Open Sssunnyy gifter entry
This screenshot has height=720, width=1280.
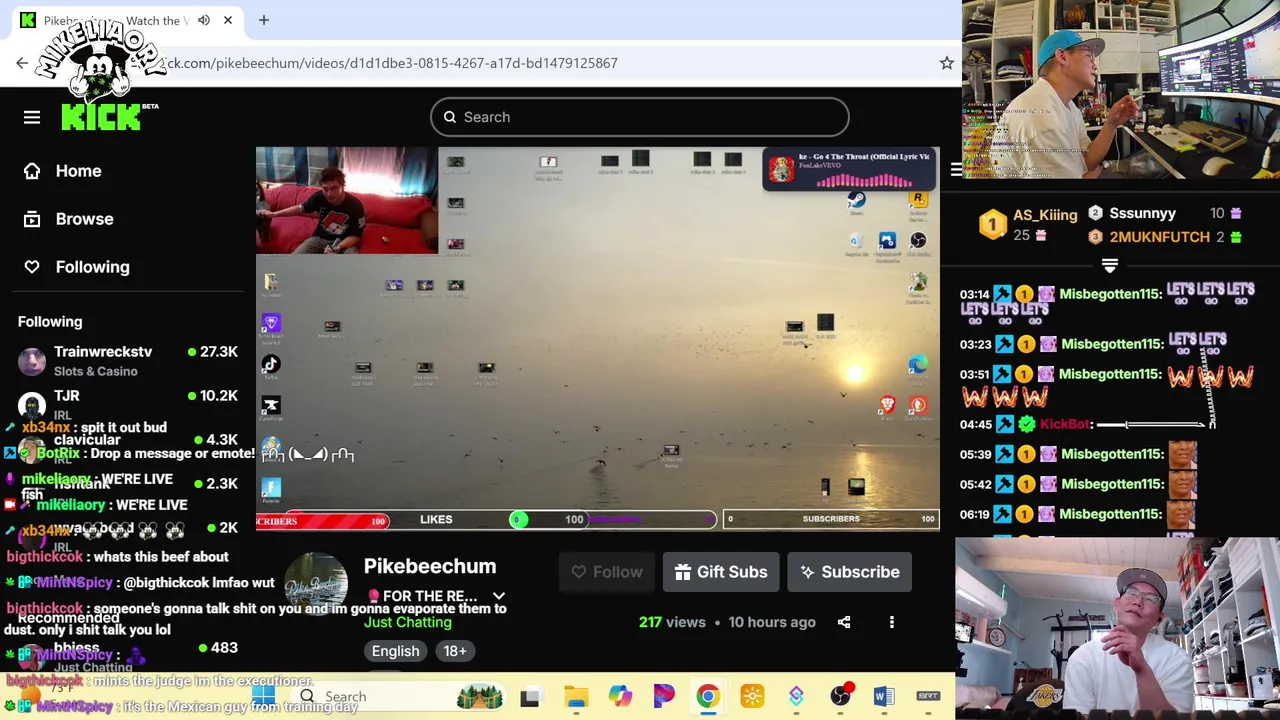(1142, 213)
